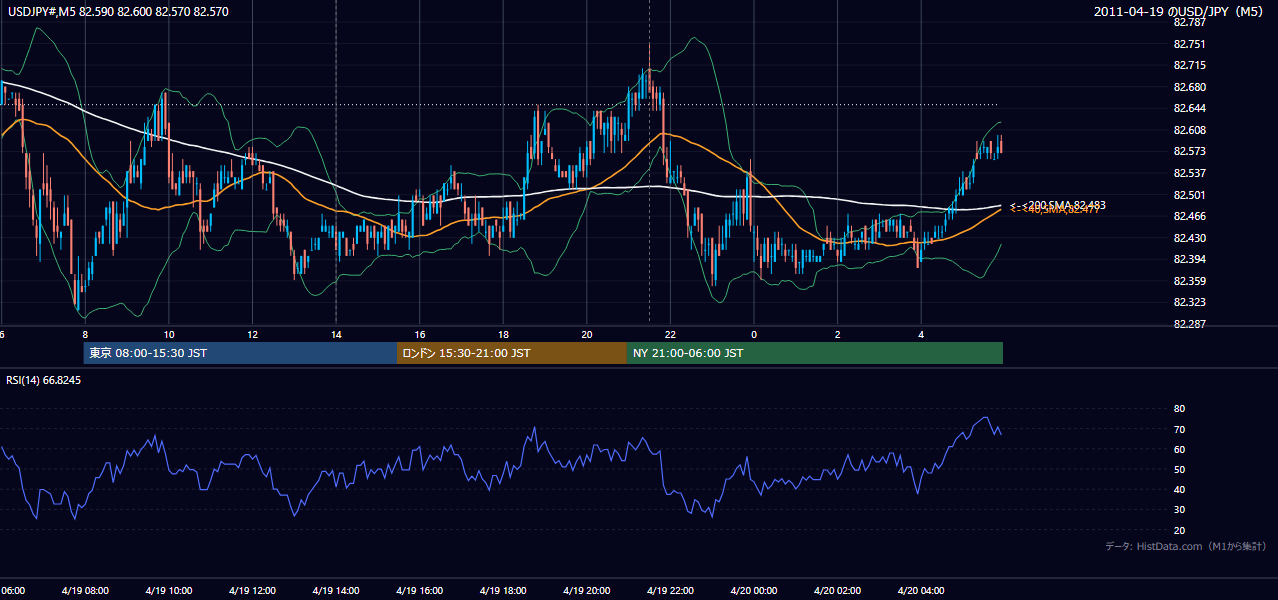
Task: Click hour tick 8 under the price chart
Action: coord(85,334)
